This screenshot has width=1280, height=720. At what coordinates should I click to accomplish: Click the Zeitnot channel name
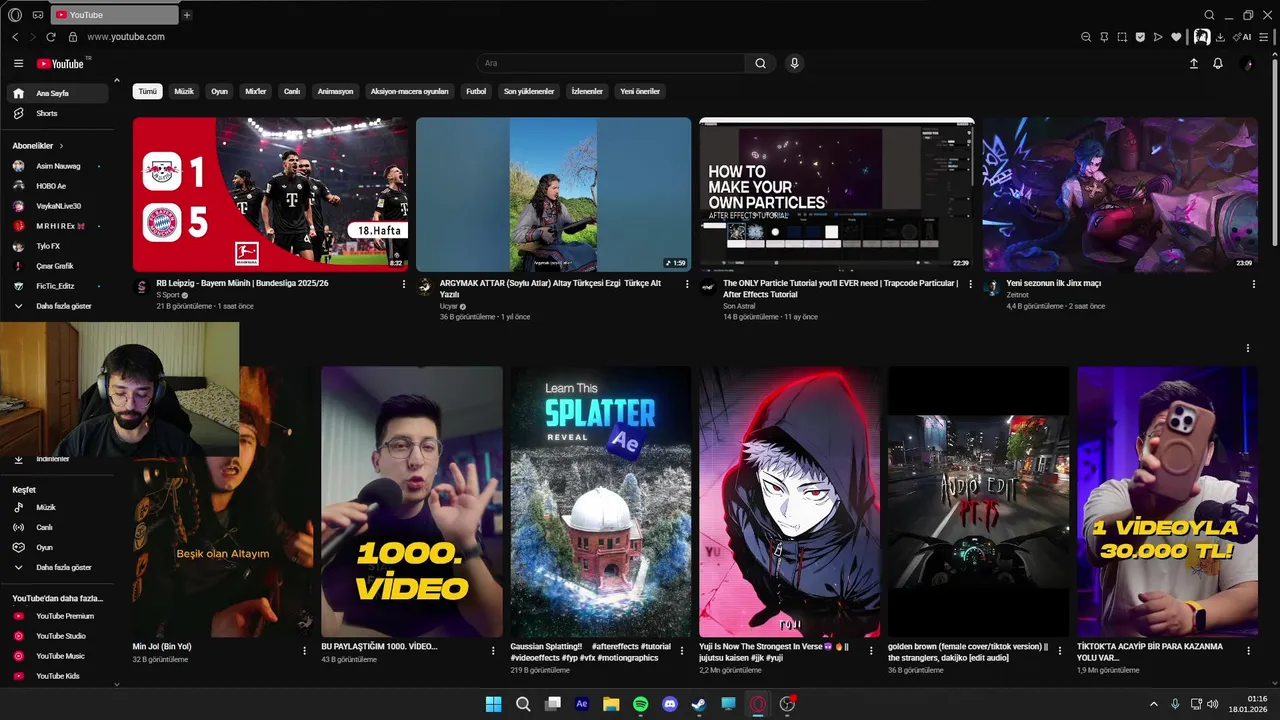[x=1016, y=295]
